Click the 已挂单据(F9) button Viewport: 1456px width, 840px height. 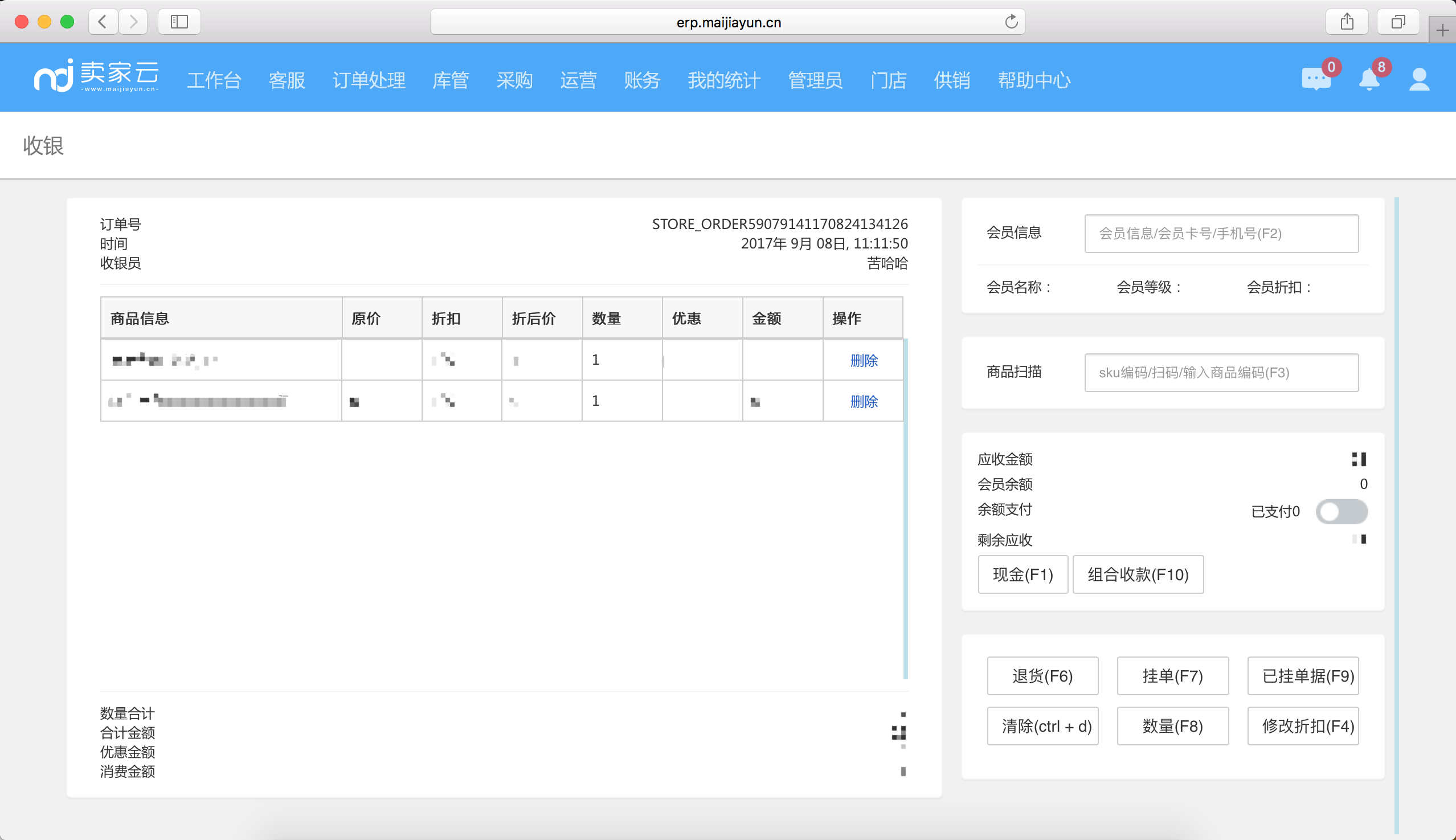[x=1303, y=675]
